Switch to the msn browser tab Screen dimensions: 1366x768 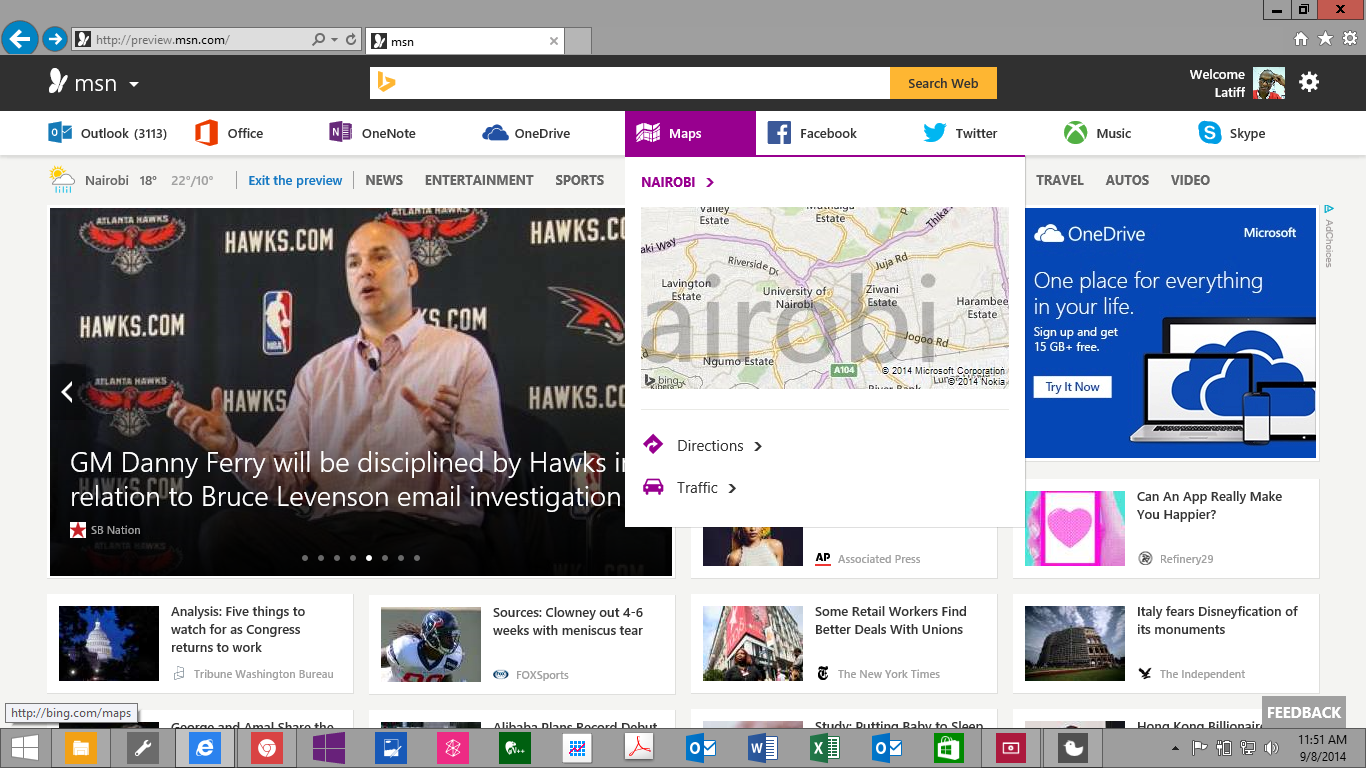tap(464, 41)
